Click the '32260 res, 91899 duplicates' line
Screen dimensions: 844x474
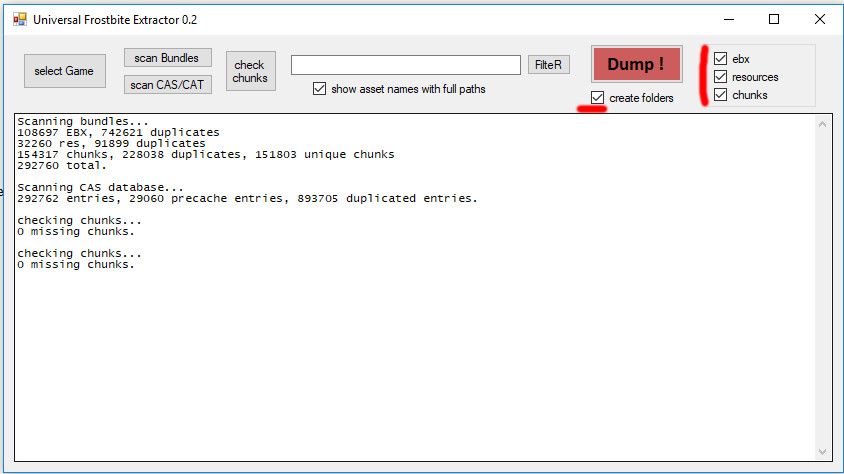(x=111, y=144)
